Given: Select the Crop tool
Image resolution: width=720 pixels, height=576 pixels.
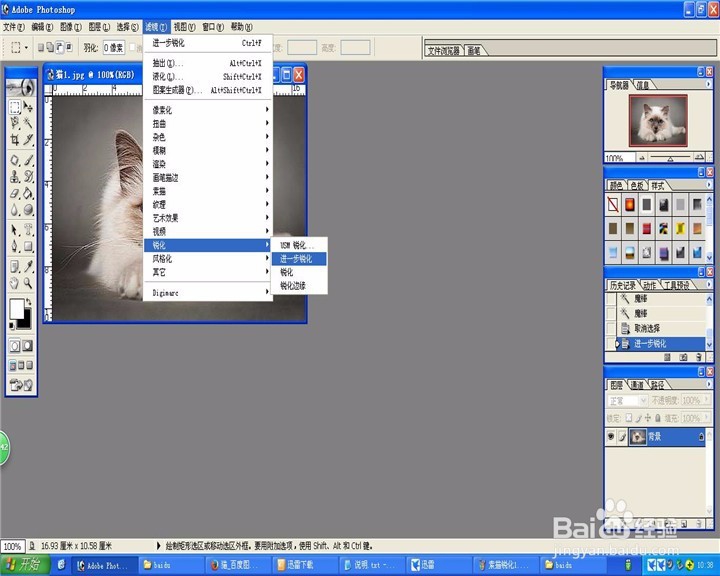Looking at the screenshot, I should point(15,139).
